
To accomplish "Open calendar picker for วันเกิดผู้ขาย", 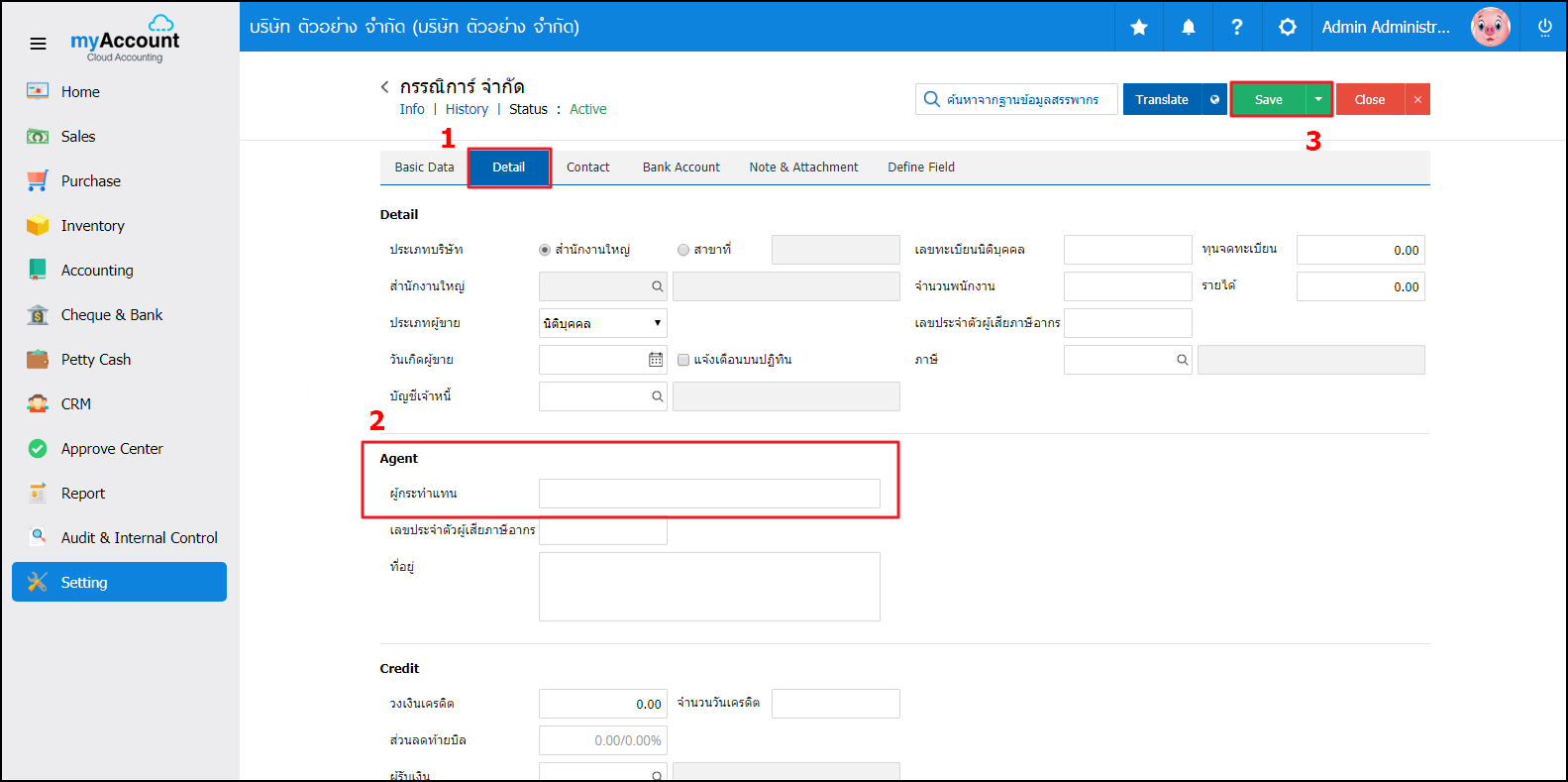I will [x=656, y=360].
